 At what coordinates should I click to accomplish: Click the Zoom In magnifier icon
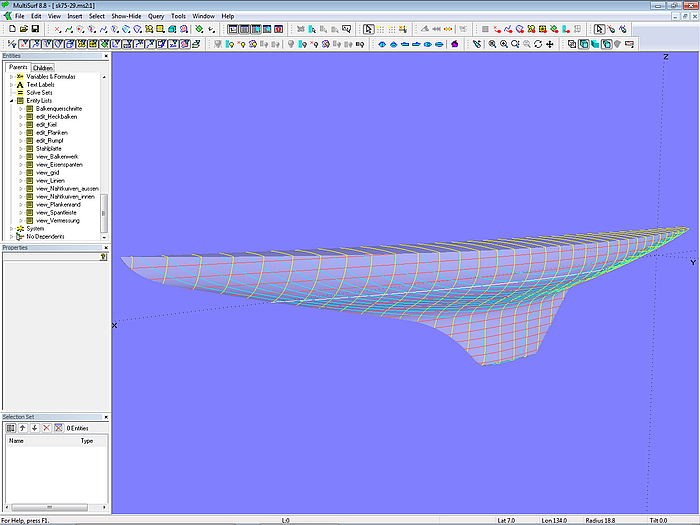point(503,44)
